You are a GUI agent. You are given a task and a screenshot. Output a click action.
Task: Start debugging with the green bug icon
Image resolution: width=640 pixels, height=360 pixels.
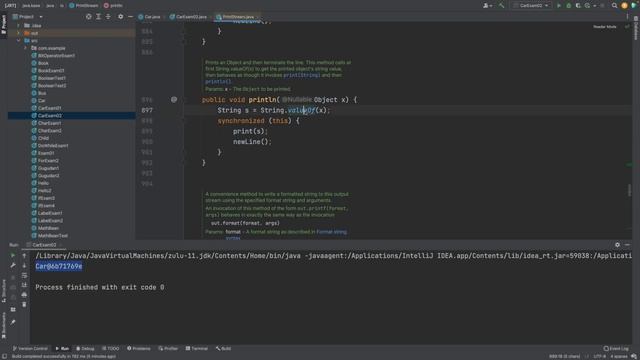click(x=569, y=6)
